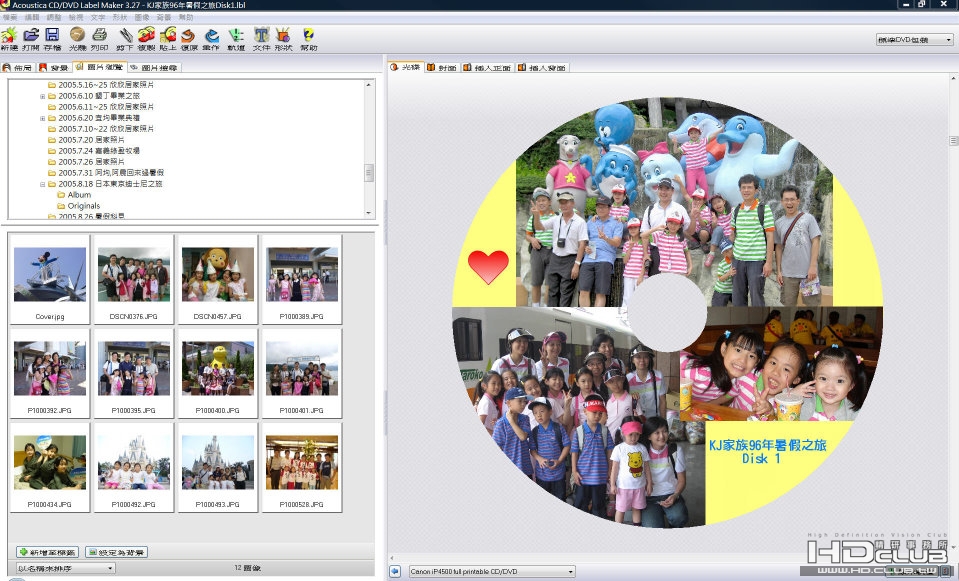Click the 複製 (Copy) toolbar icon
The image size is (959, 581).
tap(146, 38)
